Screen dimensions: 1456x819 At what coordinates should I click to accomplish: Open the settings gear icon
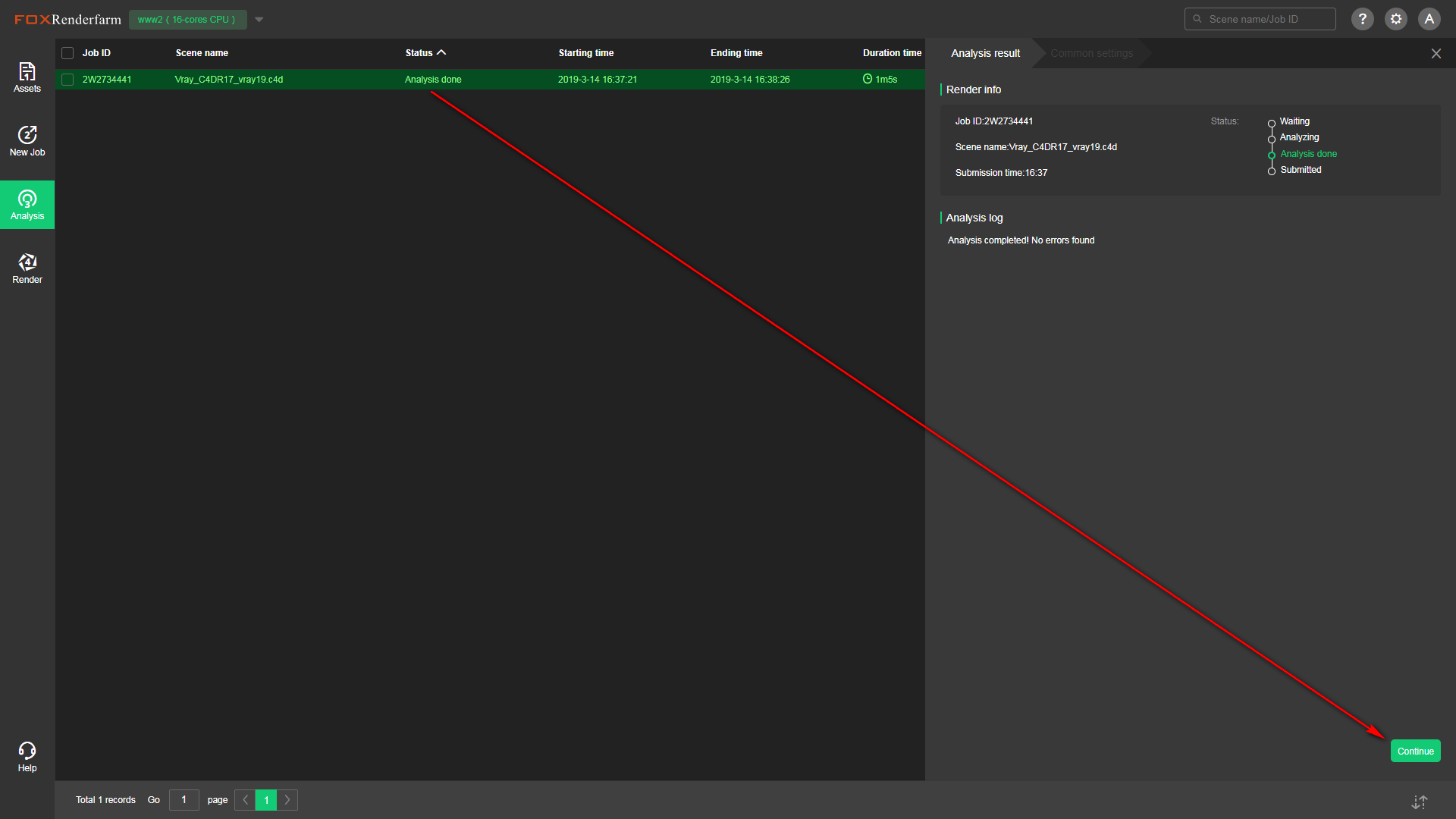[x=1396, y=19]
